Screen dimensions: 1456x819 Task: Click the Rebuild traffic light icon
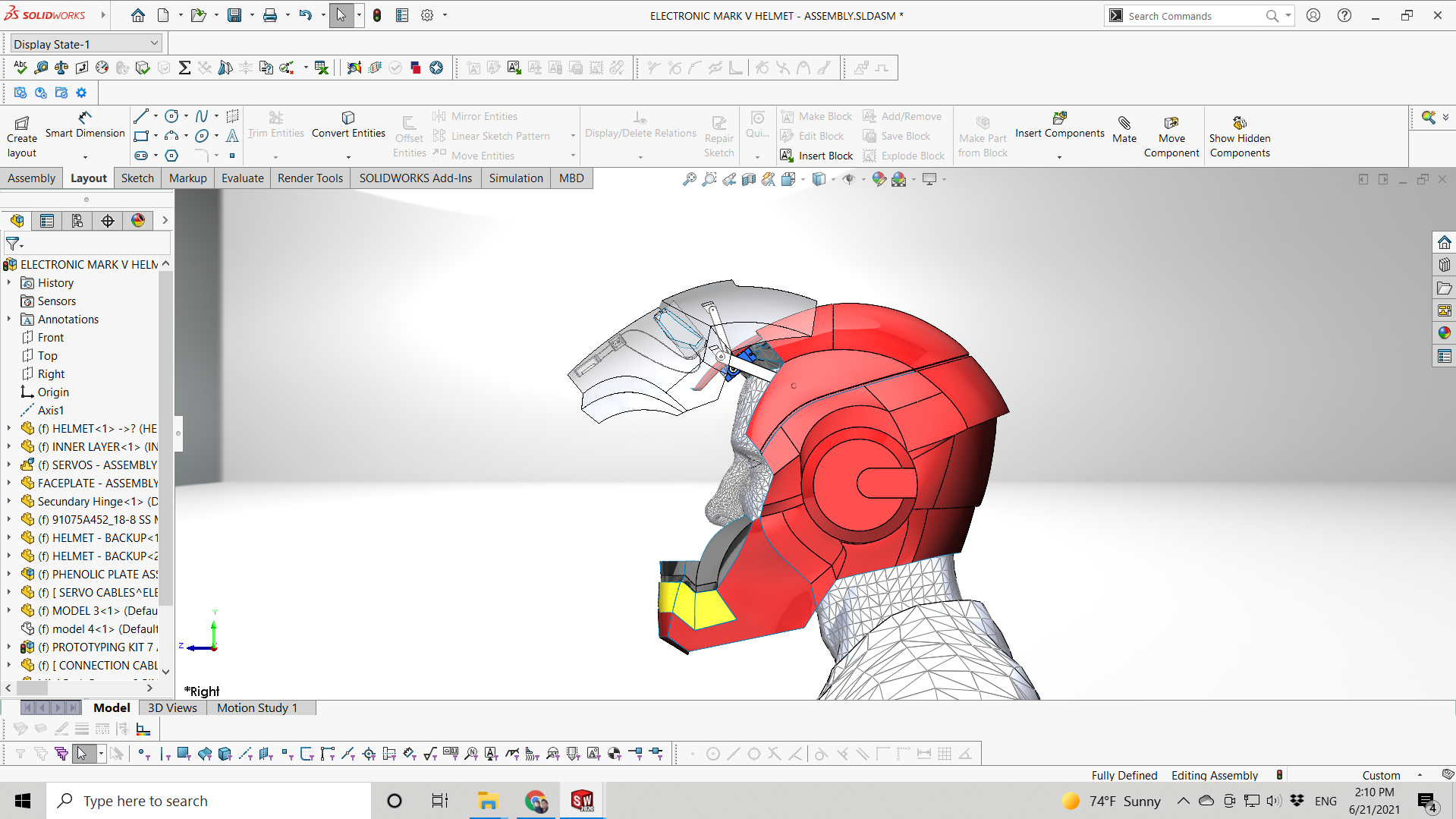tap(377, 15)
